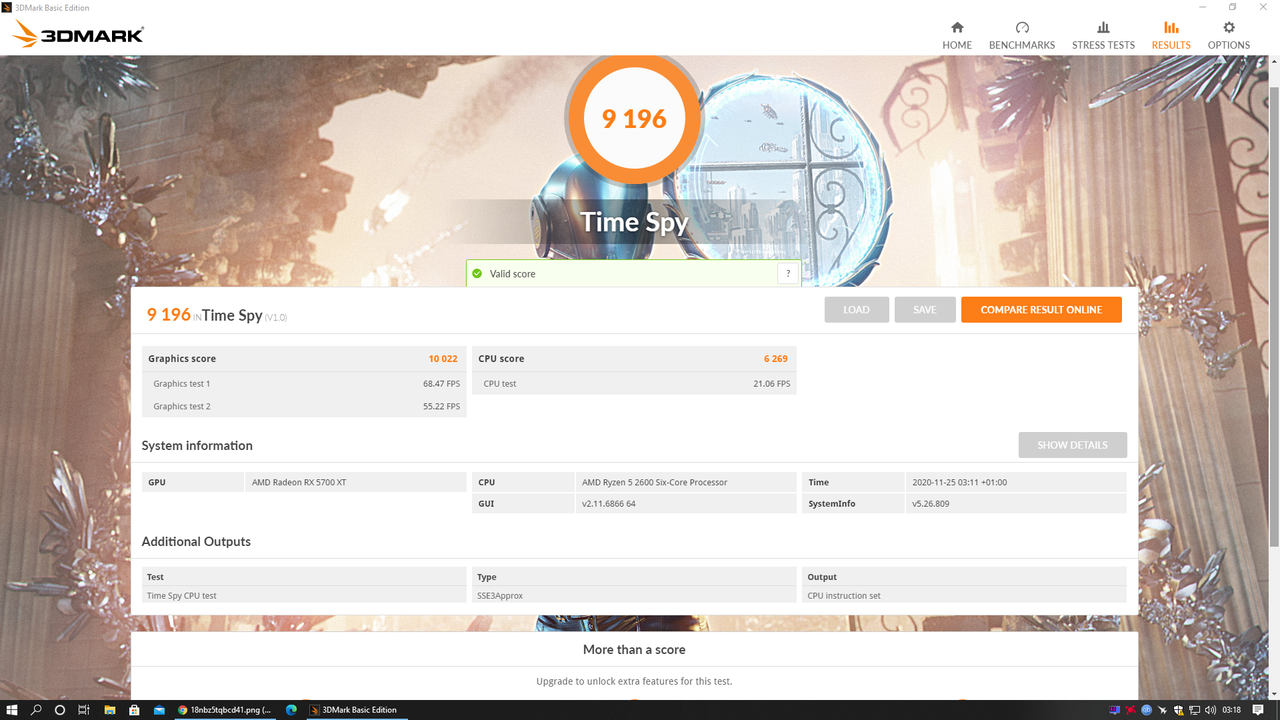Image resolution: width=1280 pixels, height=720 pixels.
Task: Open Microsoft Edge from the taskbar
Action: tap(291, 710)
